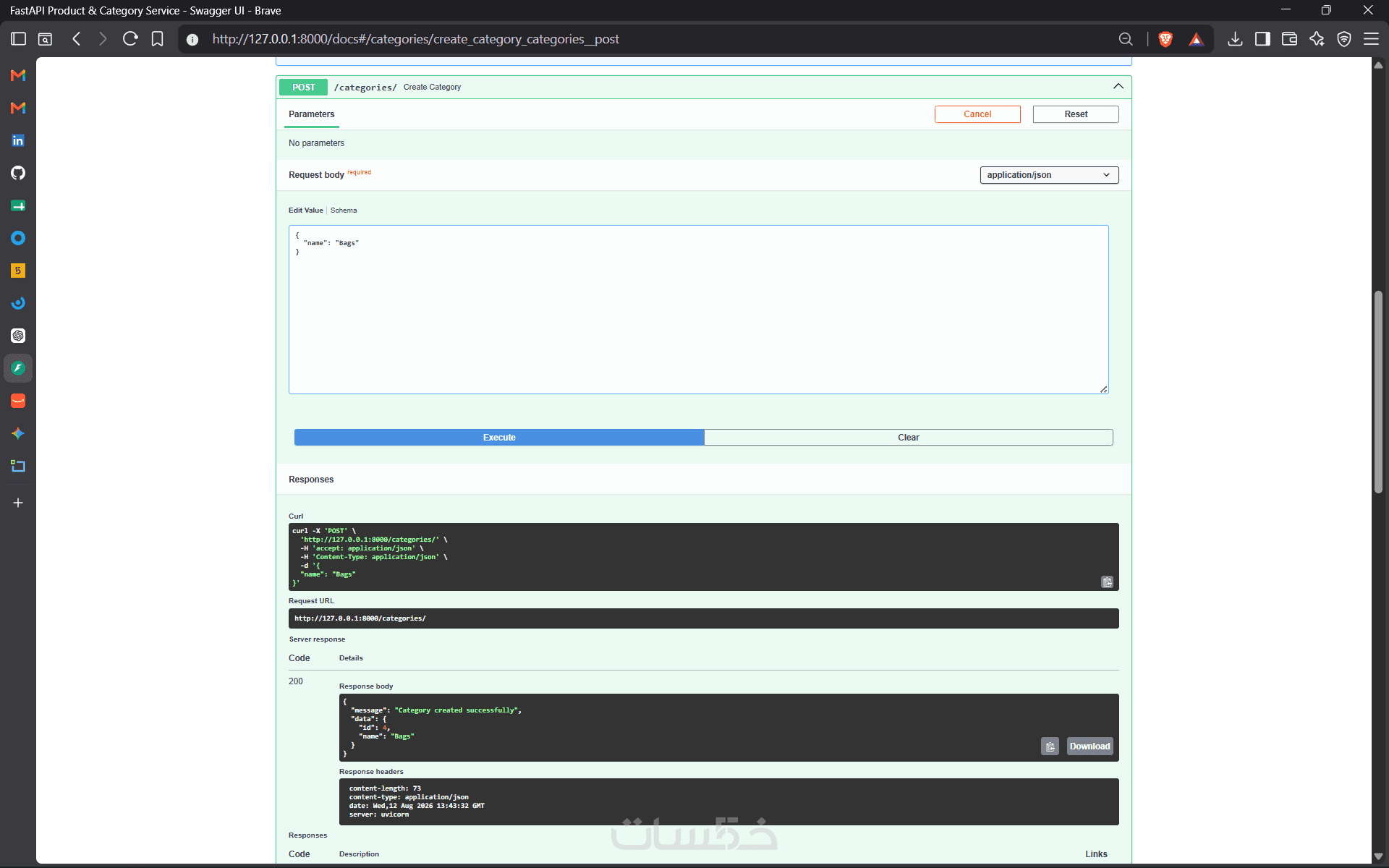This screenshot has height=868, width=1389.
Task: Open the browser hamburger menu
Action: pos(1371,39)
